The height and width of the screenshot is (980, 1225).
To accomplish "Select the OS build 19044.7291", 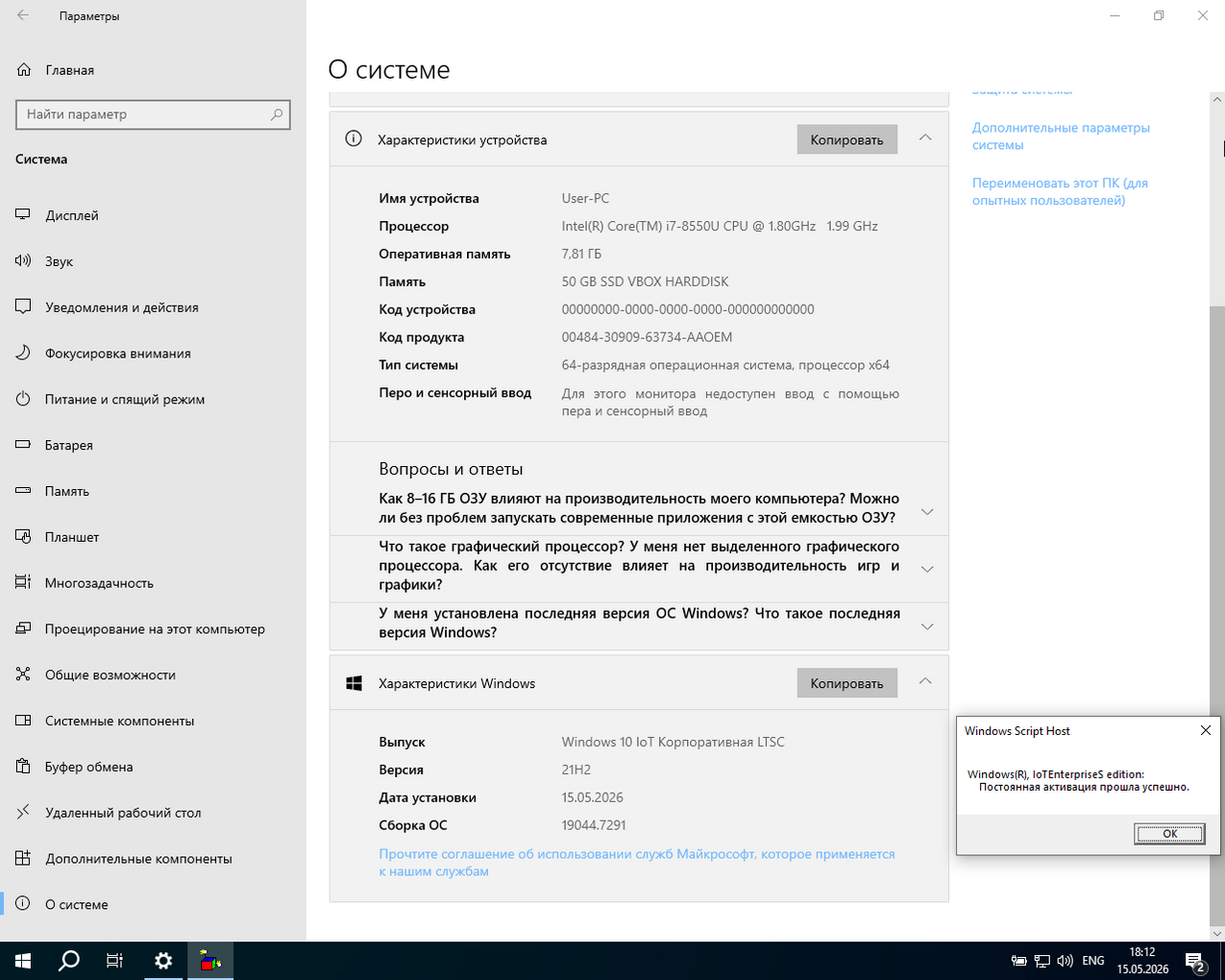I will tap(594, 825).
